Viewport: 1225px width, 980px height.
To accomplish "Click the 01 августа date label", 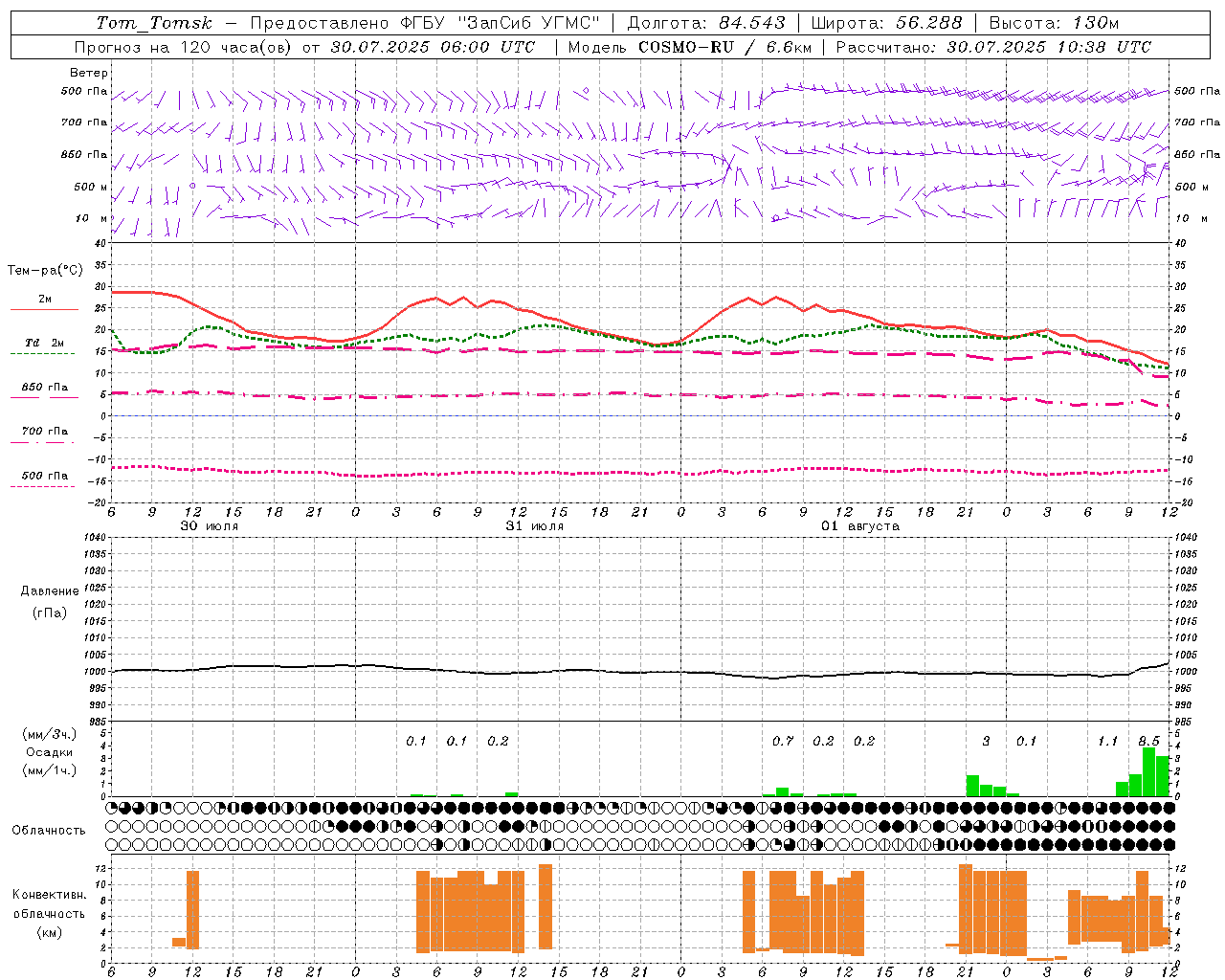I will 860,526.
